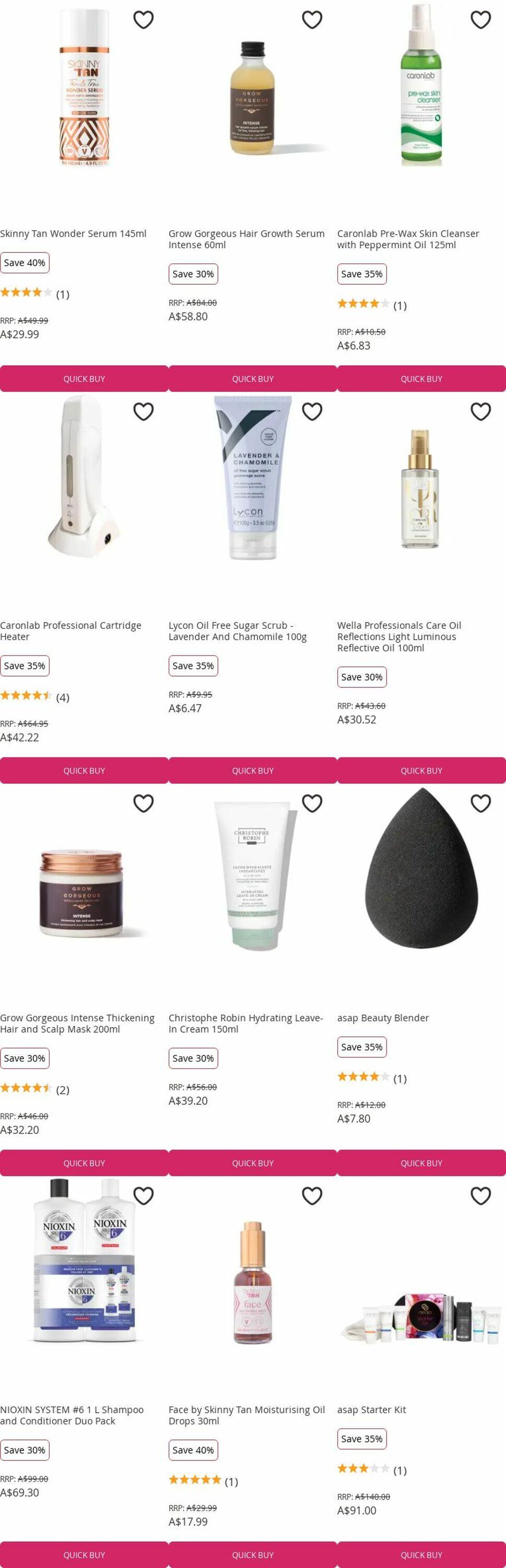This screenshot has width=506, height=1568.
Task: Wishlist the Wella Reflective Oil
Action: (480, 412)
